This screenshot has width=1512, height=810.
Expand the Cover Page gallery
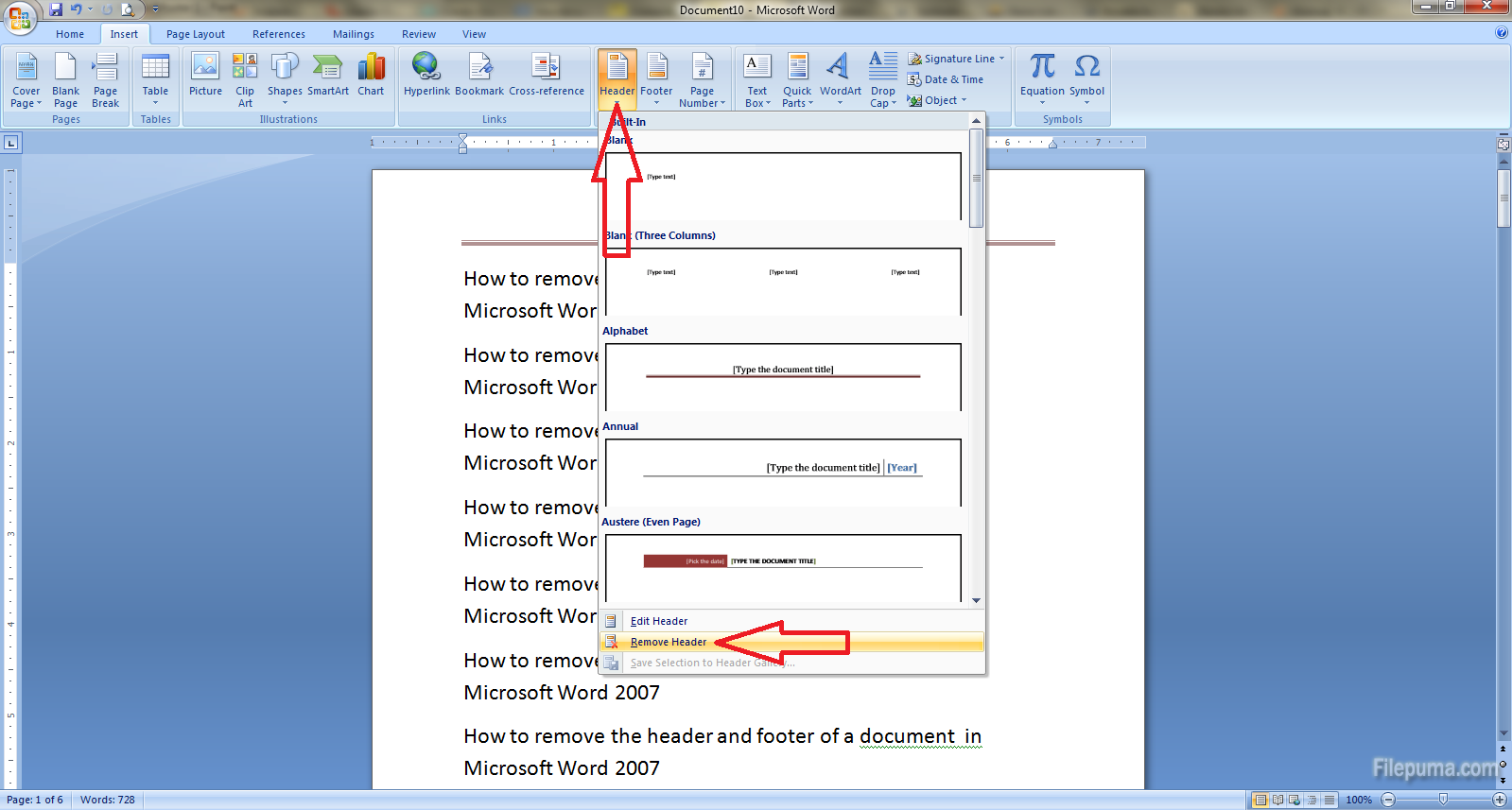[x=26, y=80]
